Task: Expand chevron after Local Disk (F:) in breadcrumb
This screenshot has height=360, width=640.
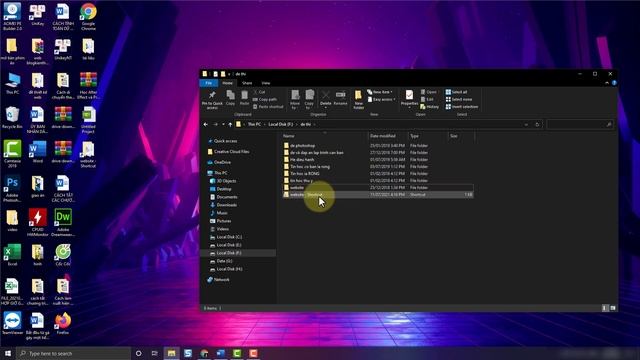Action: 297,124
